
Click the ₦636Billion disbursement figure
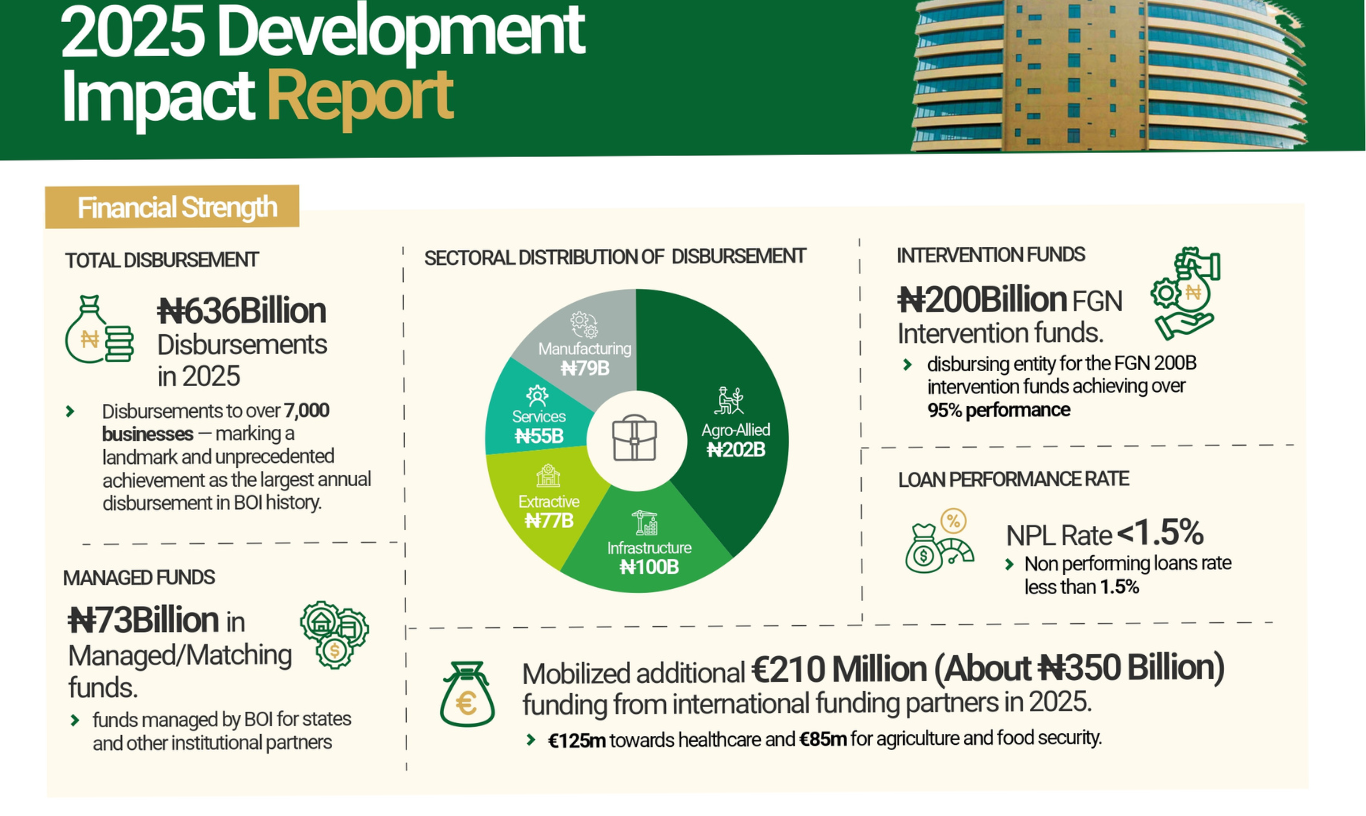click(x=242, y=311)
